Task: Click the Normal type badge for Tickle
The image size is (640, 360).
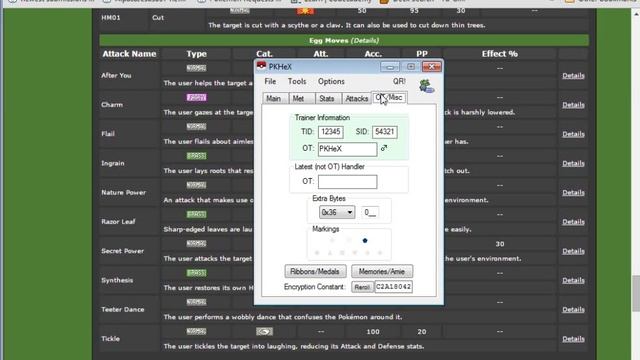Action: (196, 331)
